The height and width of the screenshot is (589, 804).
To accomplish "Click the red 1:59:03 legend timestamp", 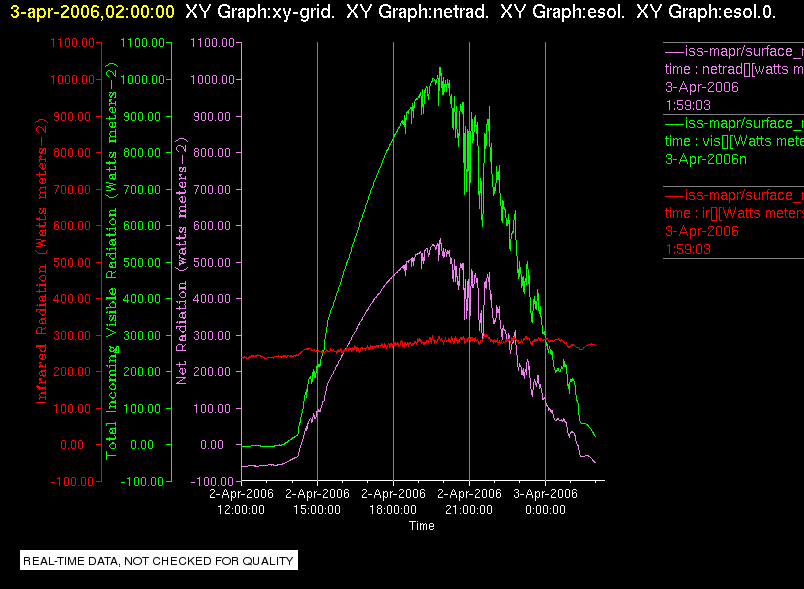I will (688, 249).
